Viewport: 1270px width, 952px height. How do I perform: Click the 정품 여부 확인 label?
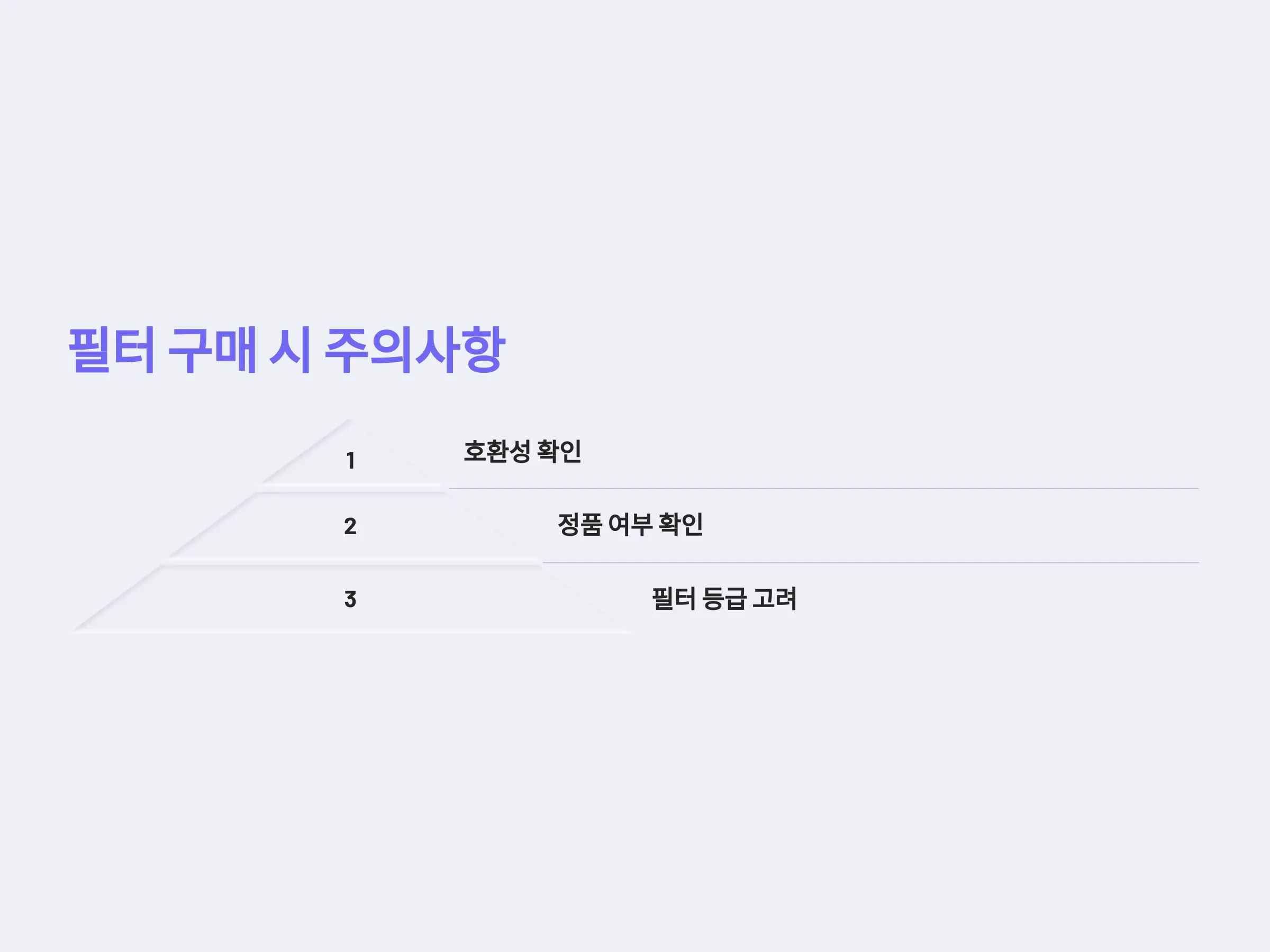tap(630, 524)
